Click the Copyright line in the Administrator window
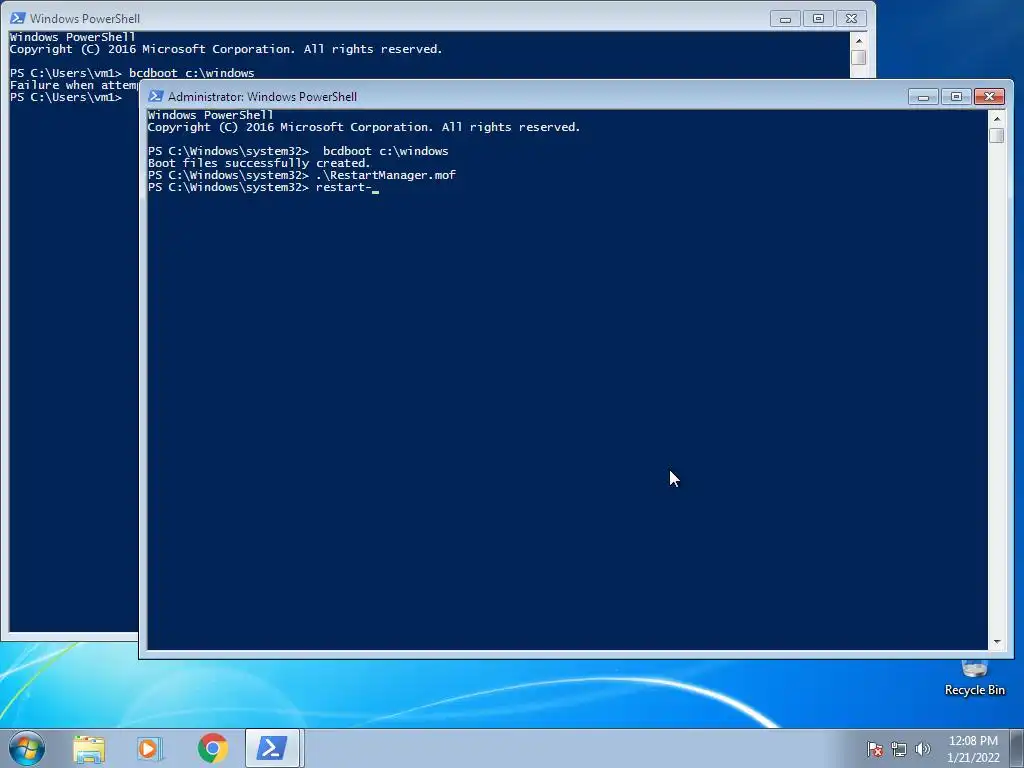 point(364,127)
